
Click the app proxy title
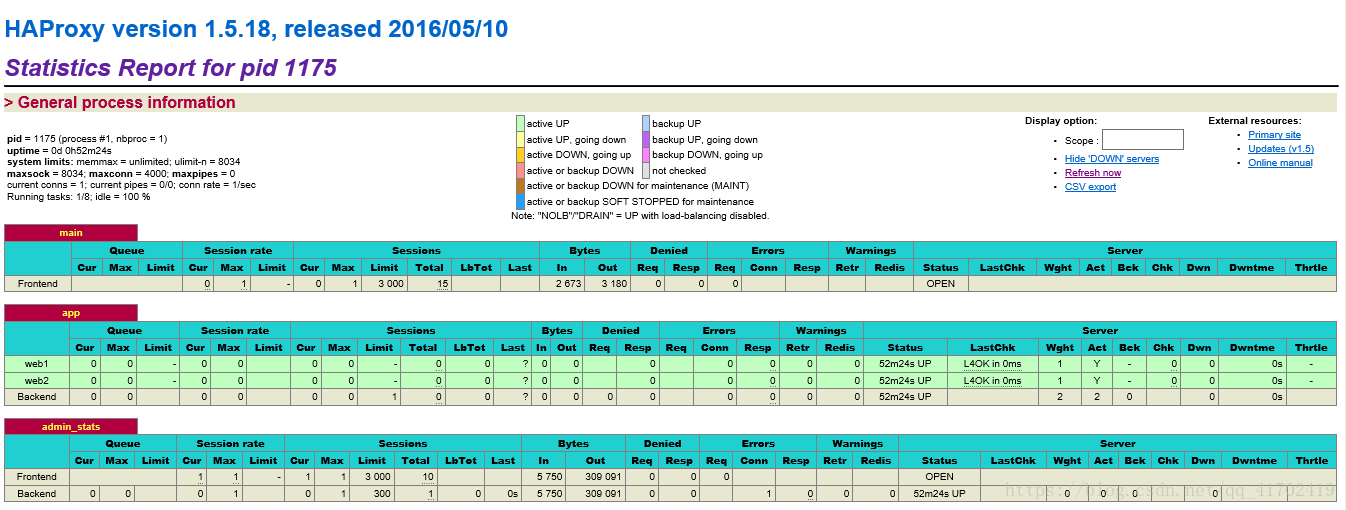[71, 313]
